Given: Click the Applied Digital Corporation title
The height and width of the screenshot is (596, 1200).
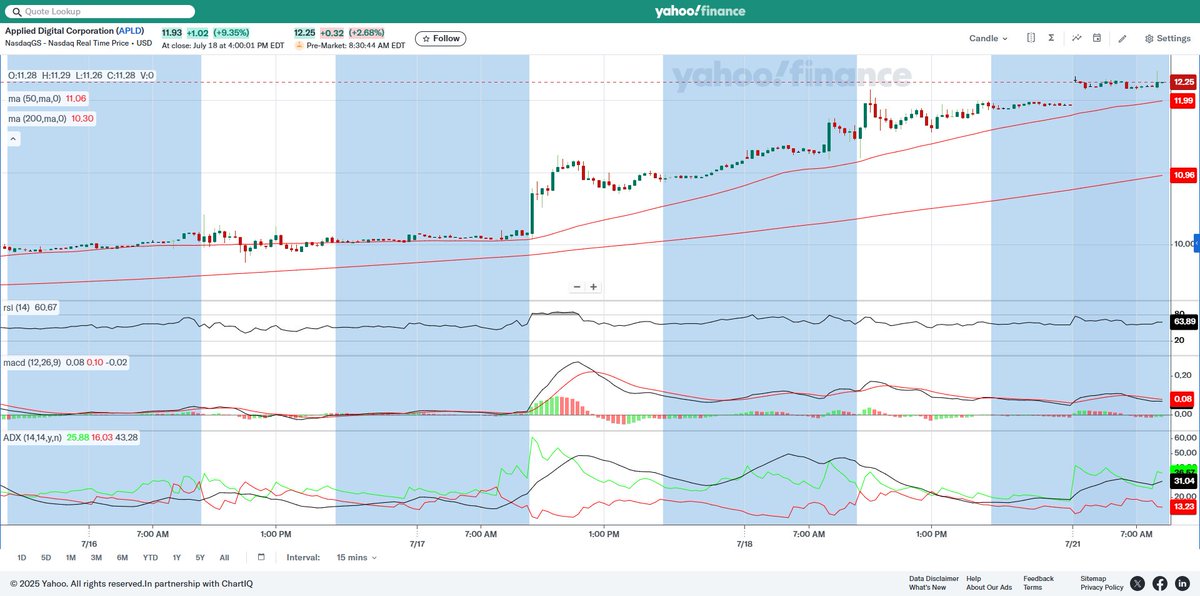Looking at the screenshot, I should tap(60, 31).
